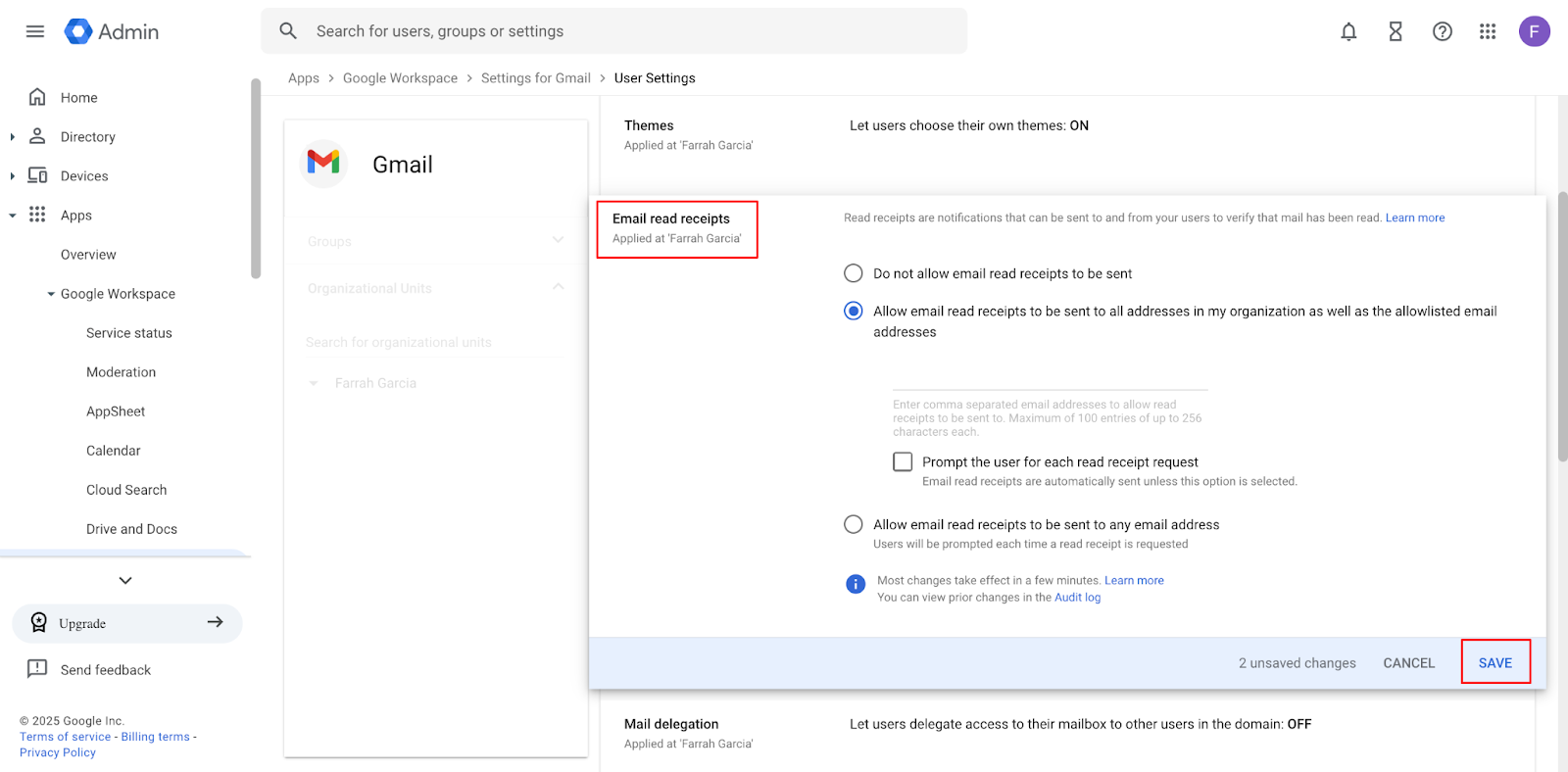The image size is (1568, 772).
Task: Click the blue info icon
Action: [x=856, y=584]
